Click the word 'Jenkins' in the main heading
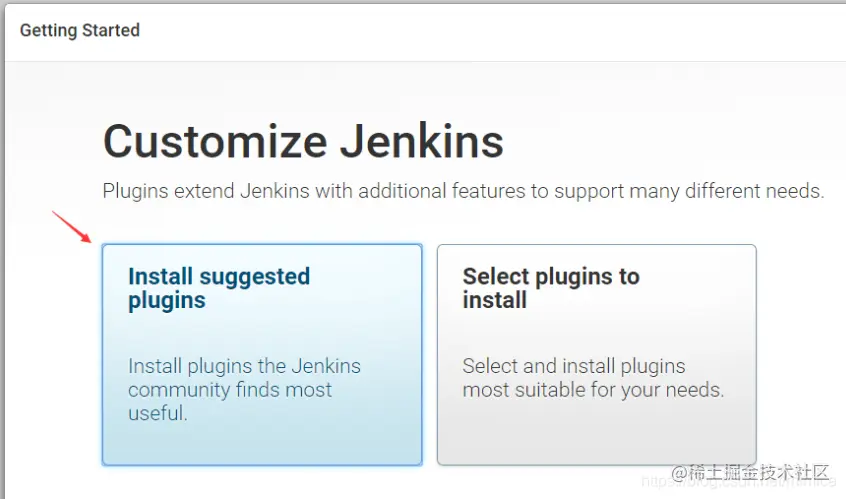This screenshot has width=846, height=499. tap(422, 141)
